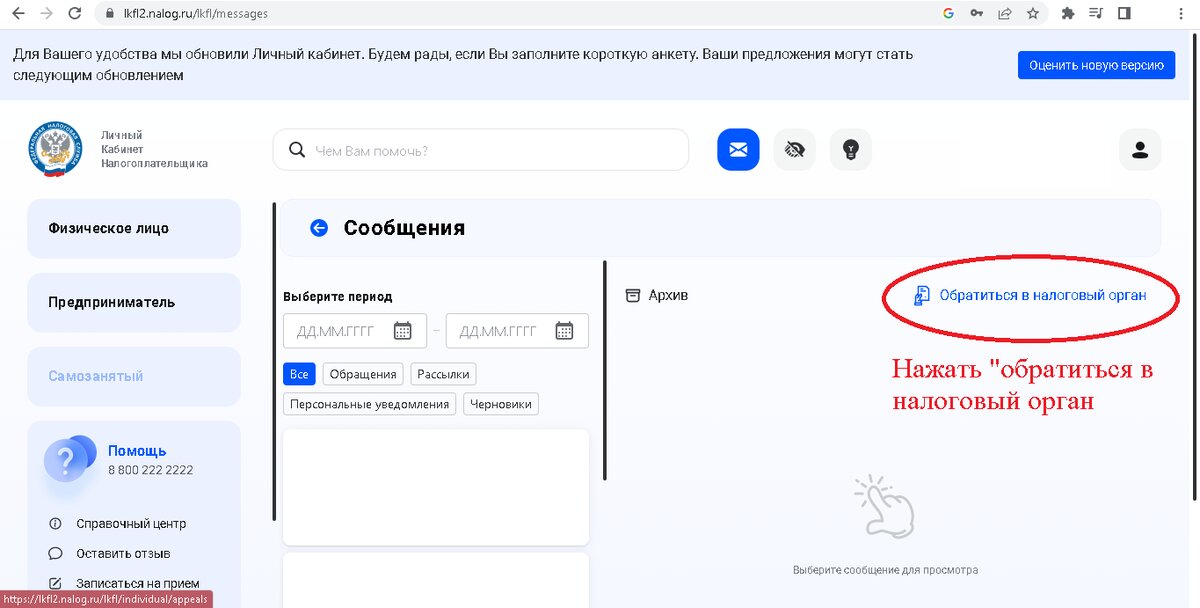
Task: Click the back arrow next to Сообщения
Action: tap(318, 227)
